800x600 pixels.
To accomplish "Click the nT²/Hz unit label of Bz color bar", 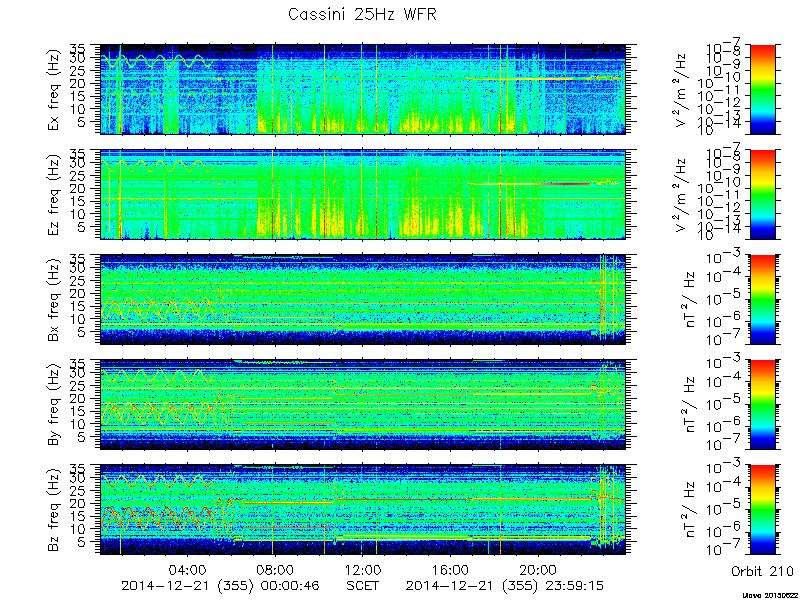I will click(x=690, y=510).
